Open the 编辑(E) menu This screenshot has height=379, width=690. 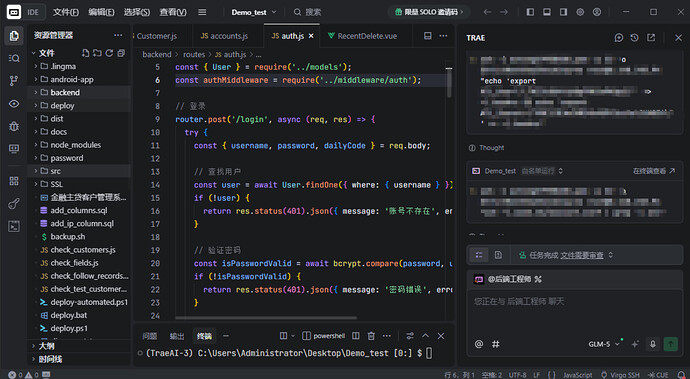101,12
